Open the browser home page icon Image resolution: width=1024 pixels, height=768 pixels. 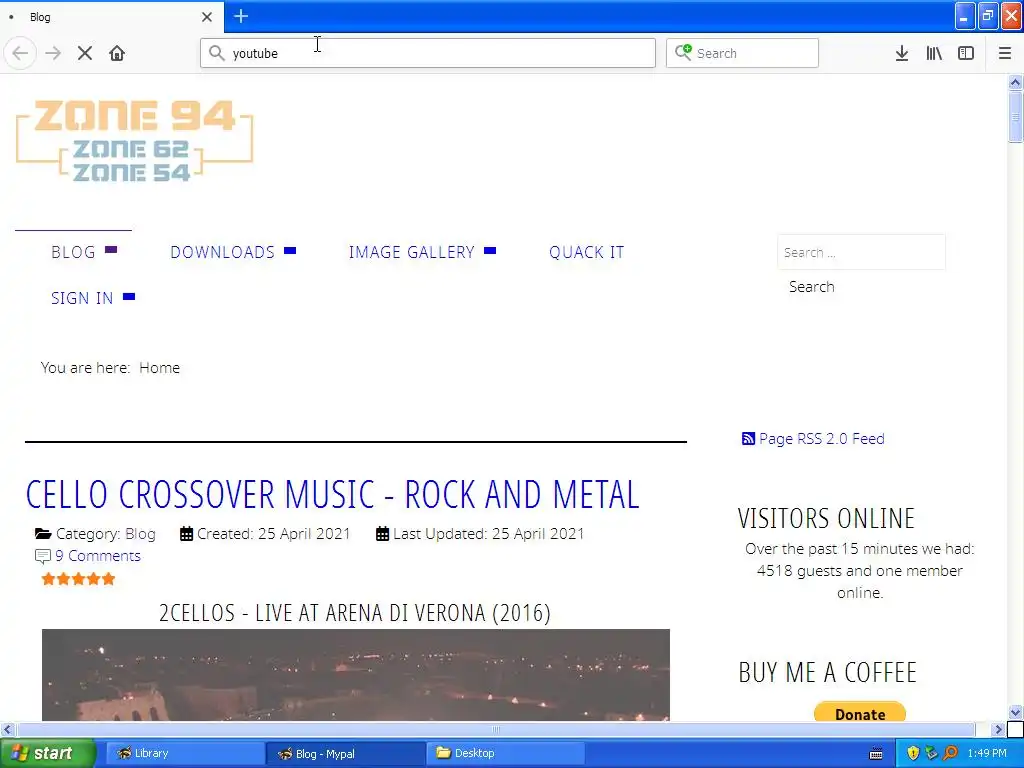point(117,53)
